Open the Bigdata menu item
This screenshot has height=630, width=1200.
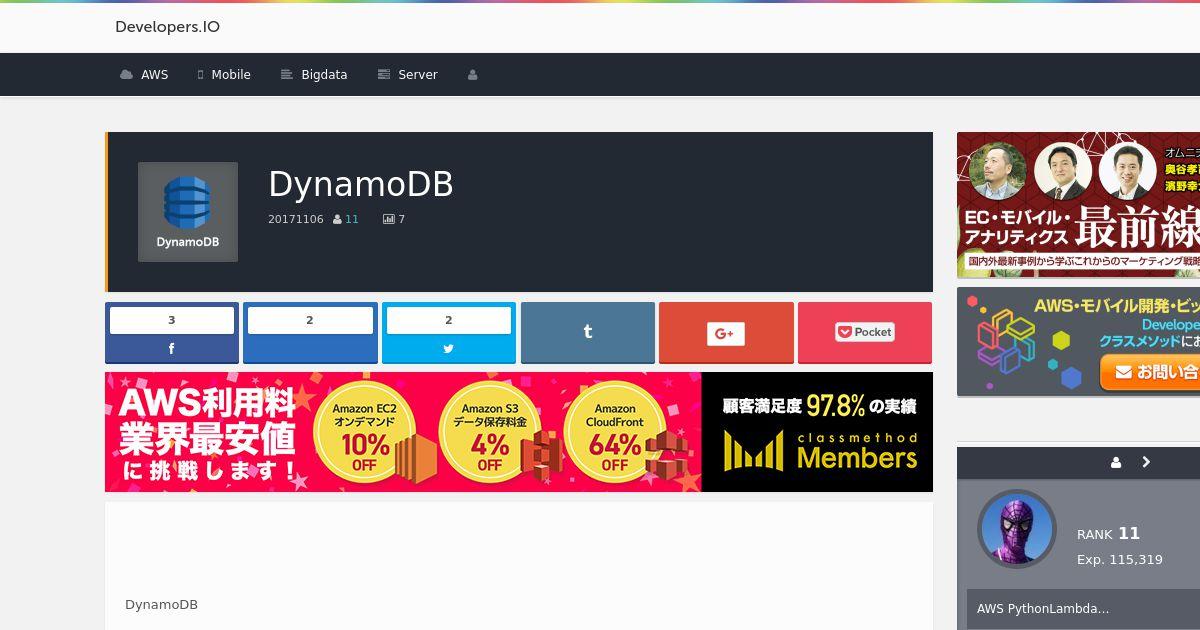[x=314, y=75]
